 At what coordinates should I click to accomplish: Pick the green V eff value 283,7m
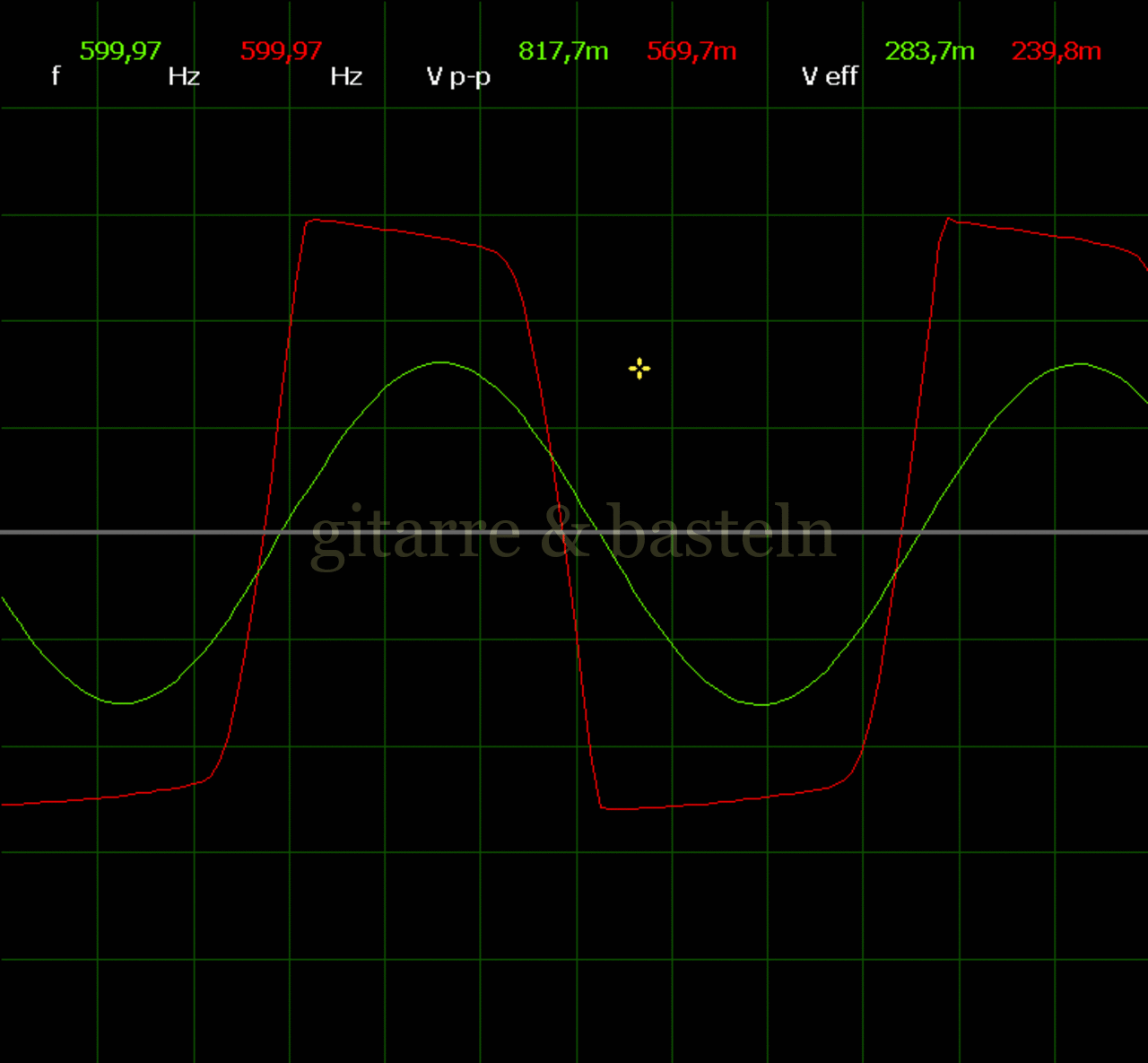point(929,51)
